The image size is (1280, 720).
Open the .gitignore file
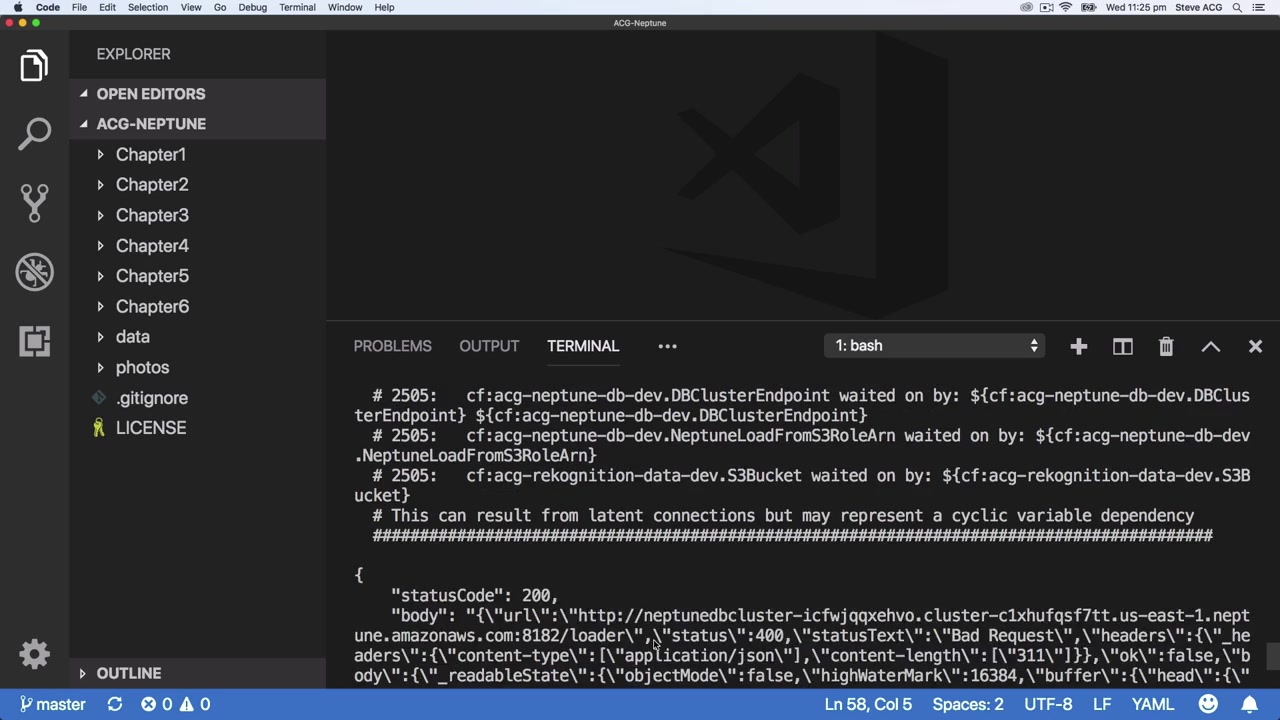click(x=197, y=398)
